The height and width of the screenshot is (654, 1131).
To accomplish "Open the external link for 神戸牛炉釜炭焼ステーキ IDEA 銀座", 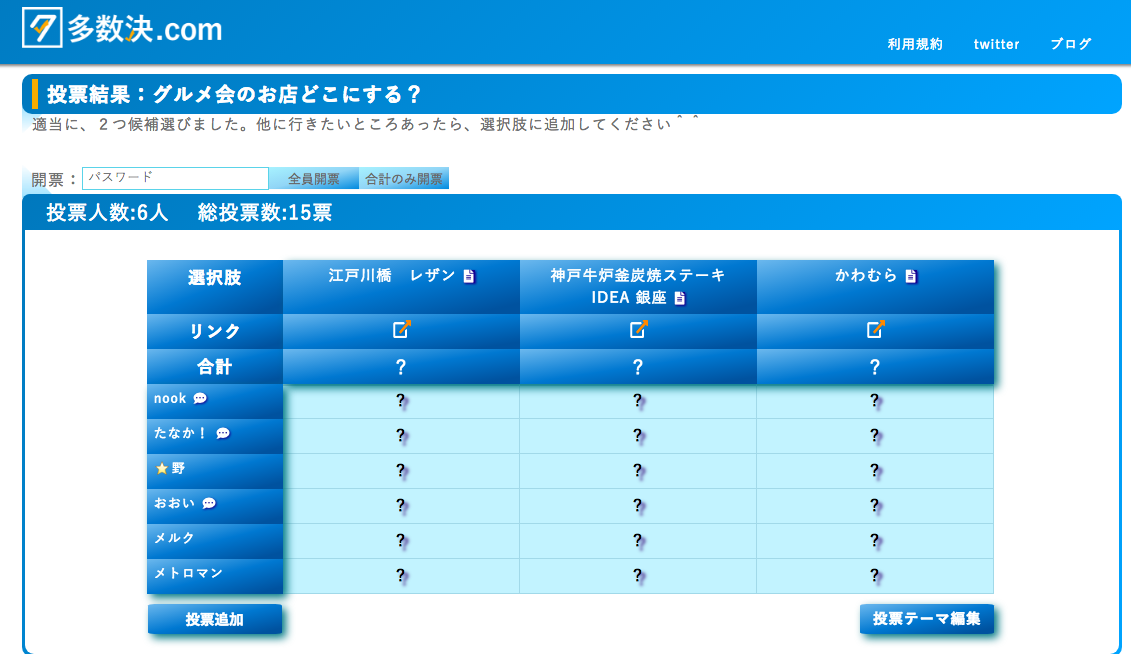I will 638,329.
